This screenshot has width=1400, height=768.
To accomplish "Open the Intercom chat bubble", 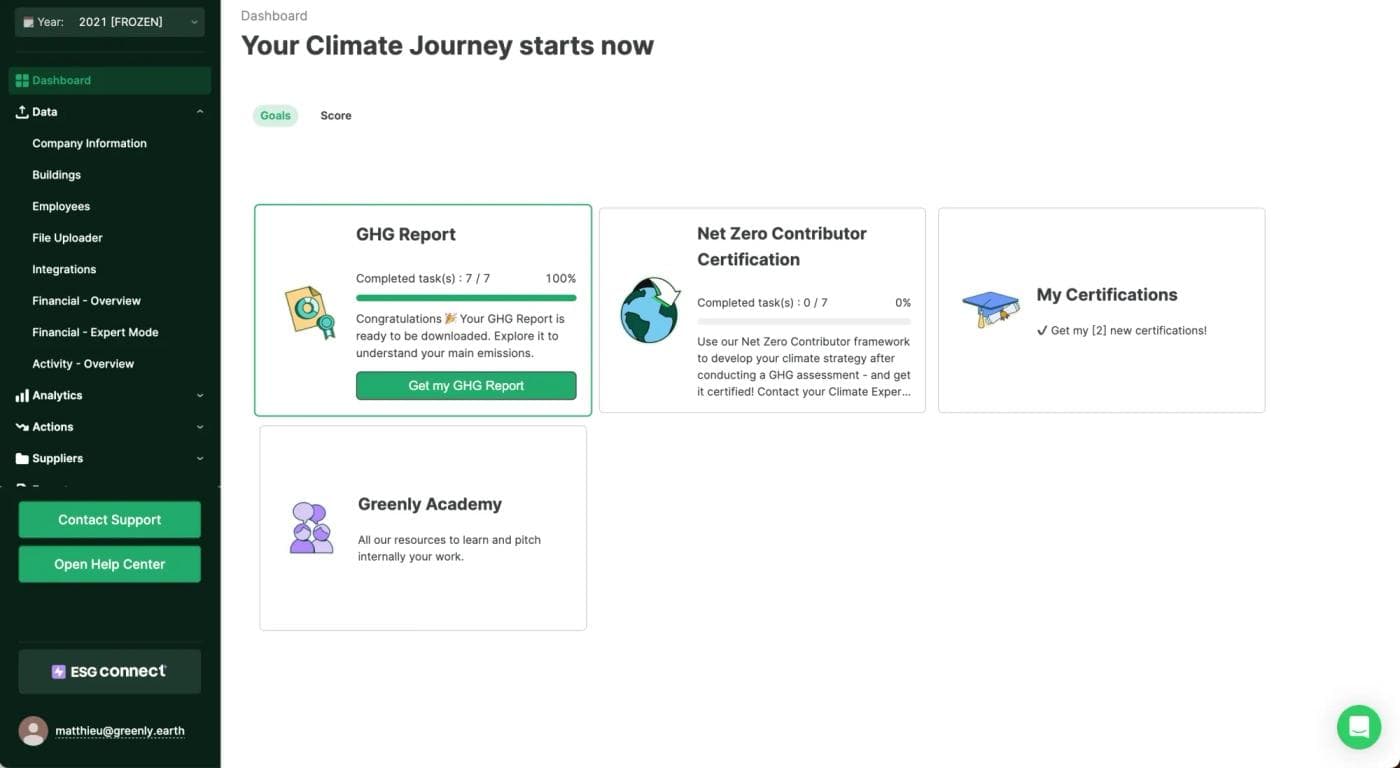I will [x=1358, y=727].
